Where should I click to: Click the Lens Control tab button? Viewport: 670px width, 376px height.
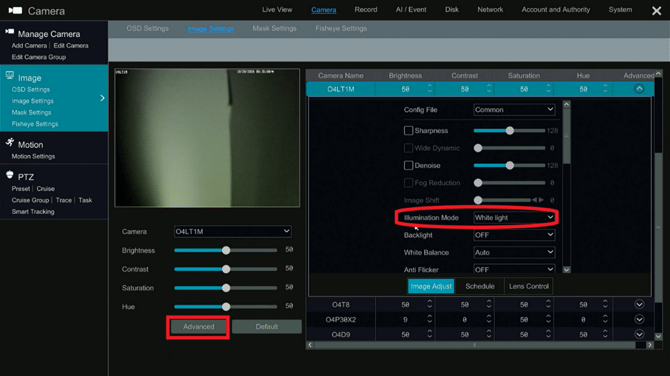click(x=529, y=286)
